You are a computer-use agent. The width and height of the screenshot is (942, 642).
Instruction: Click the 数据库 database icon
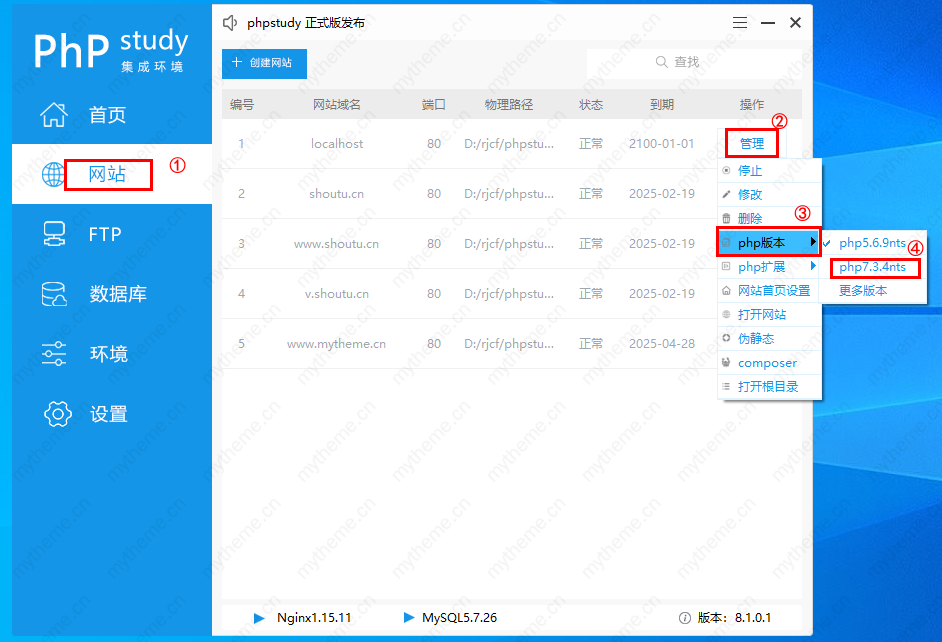click(54, 294)
